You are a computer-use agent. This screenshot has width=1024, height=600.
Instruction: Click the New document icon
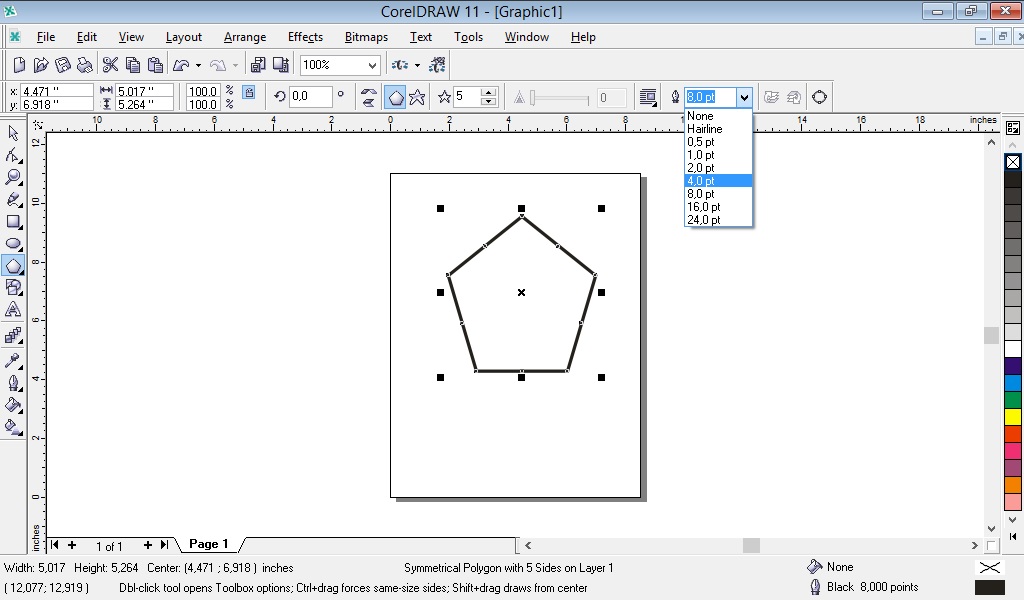tap(20, 65)
